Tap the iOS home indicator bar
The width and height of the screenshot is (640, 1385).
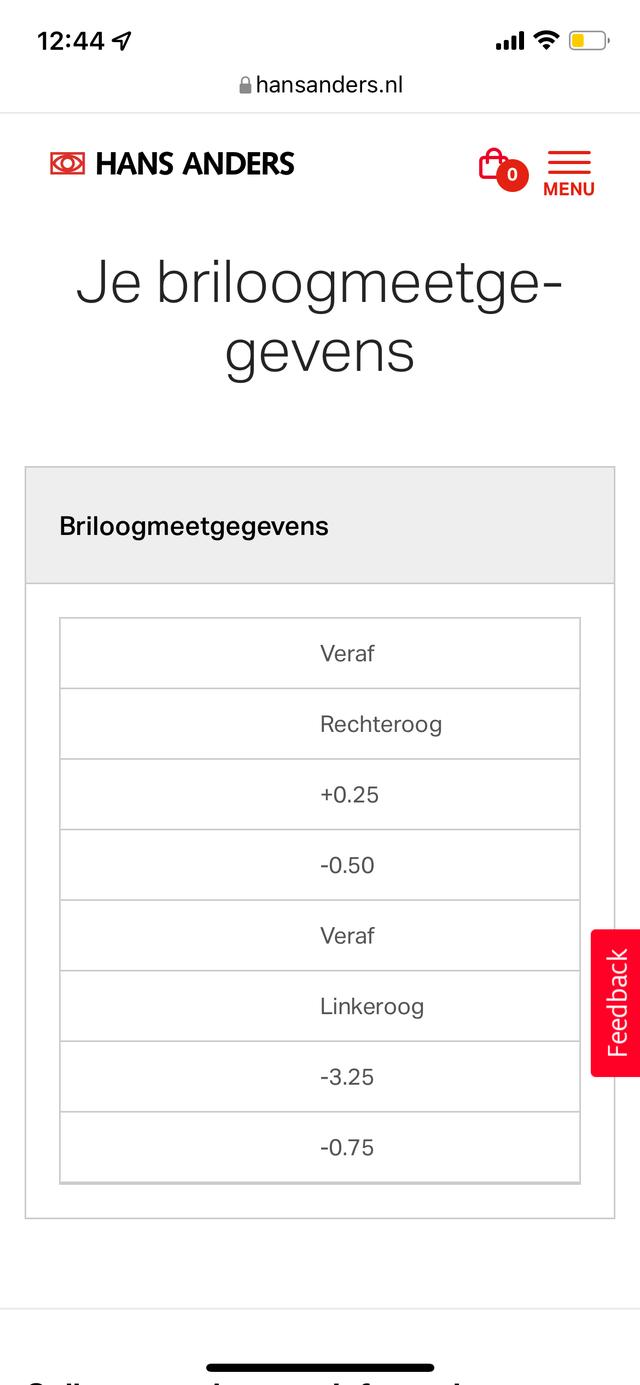[x=320, y=1367]
